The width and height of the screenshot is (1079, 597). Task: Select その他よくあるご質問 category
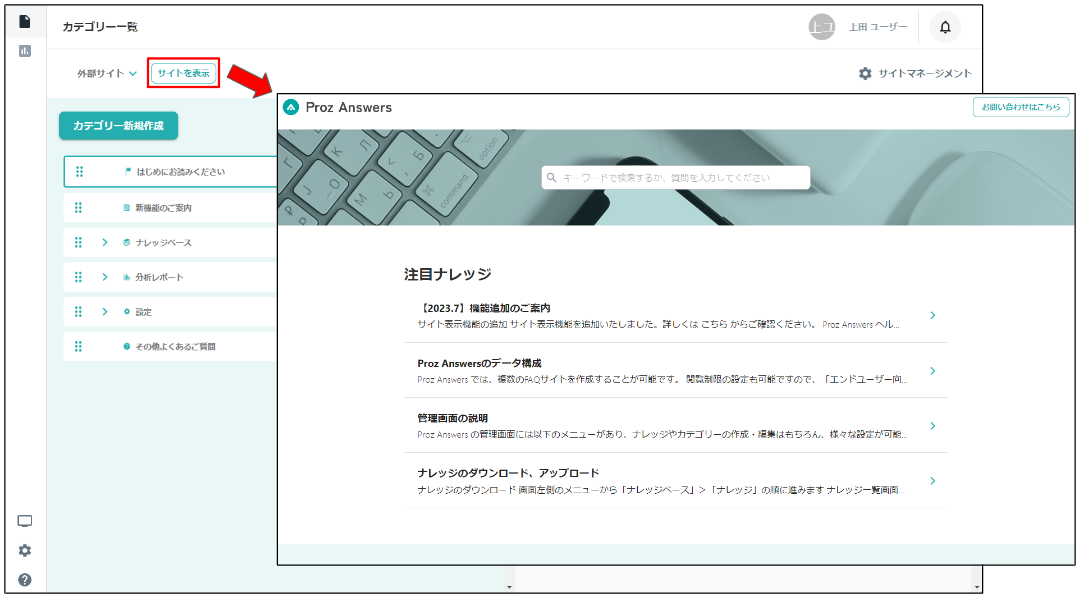click(175, 347)
